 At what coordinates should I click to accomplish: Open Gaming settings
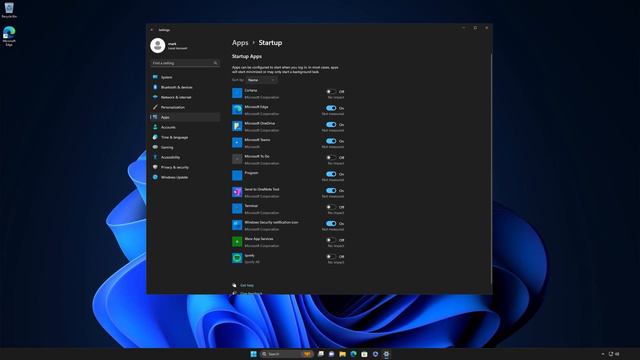coord(185,147)
